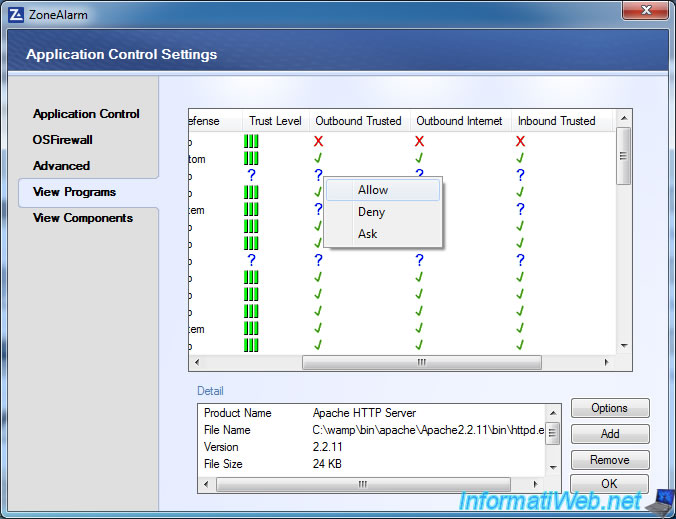Click the Outbound Internet checkmark in the 'tem' row
Screen dimensions: 676x519
419,328
